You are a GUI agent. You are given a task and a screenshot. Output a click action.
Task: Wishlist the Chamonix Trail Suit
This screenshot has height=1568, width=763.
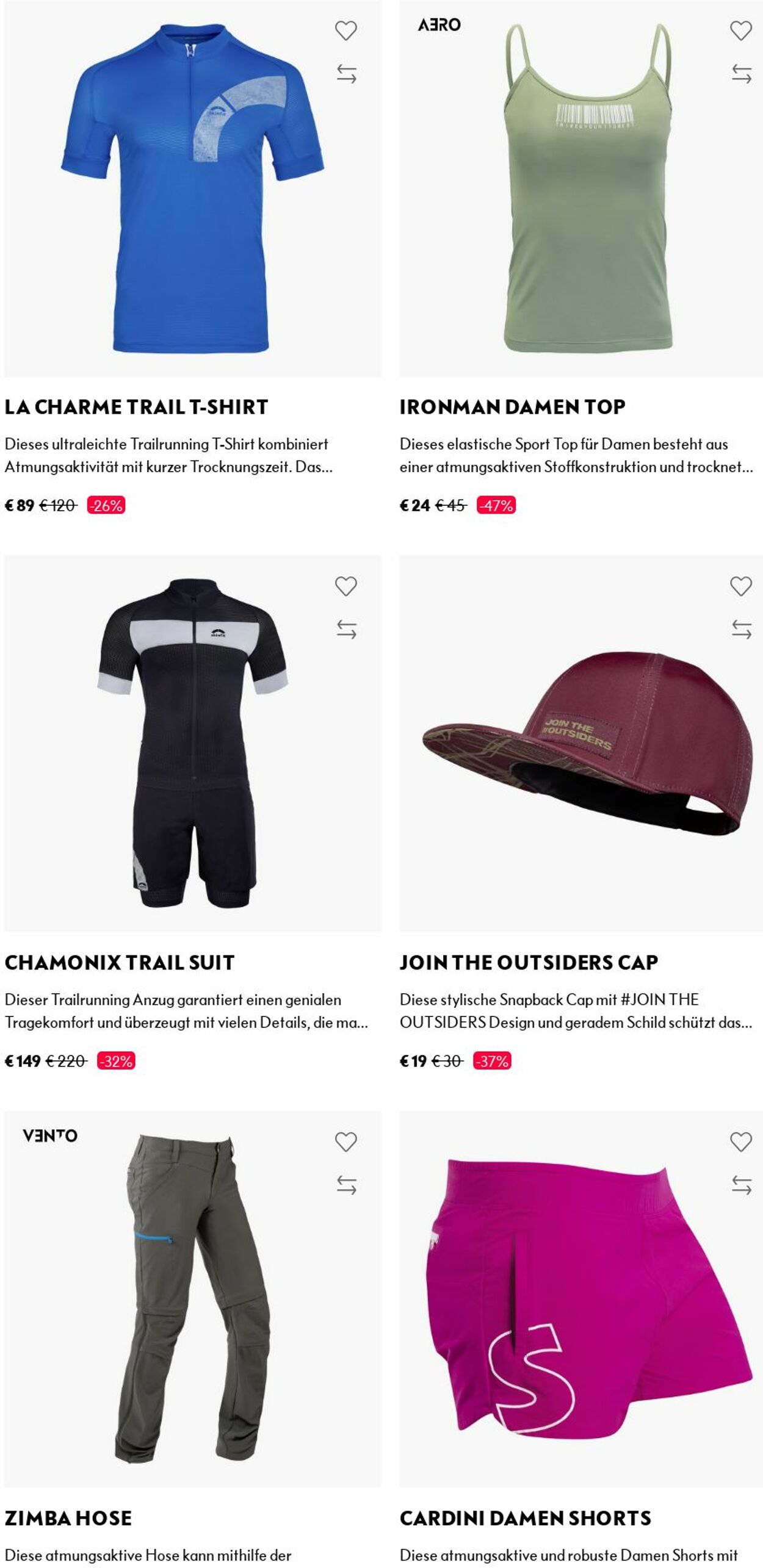[345, 586]
